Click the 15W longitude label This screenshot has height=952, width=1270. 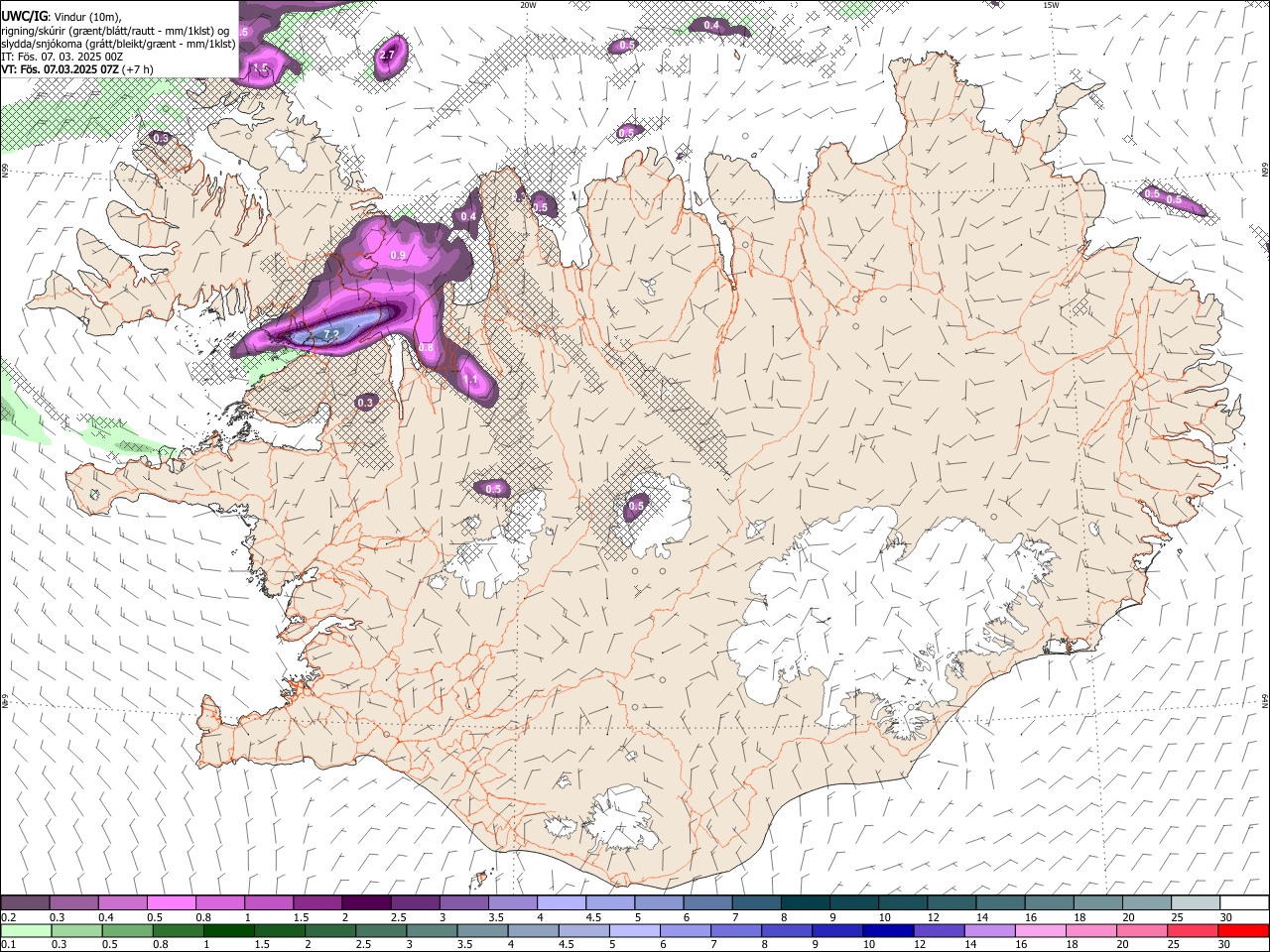click(1051, 5)
